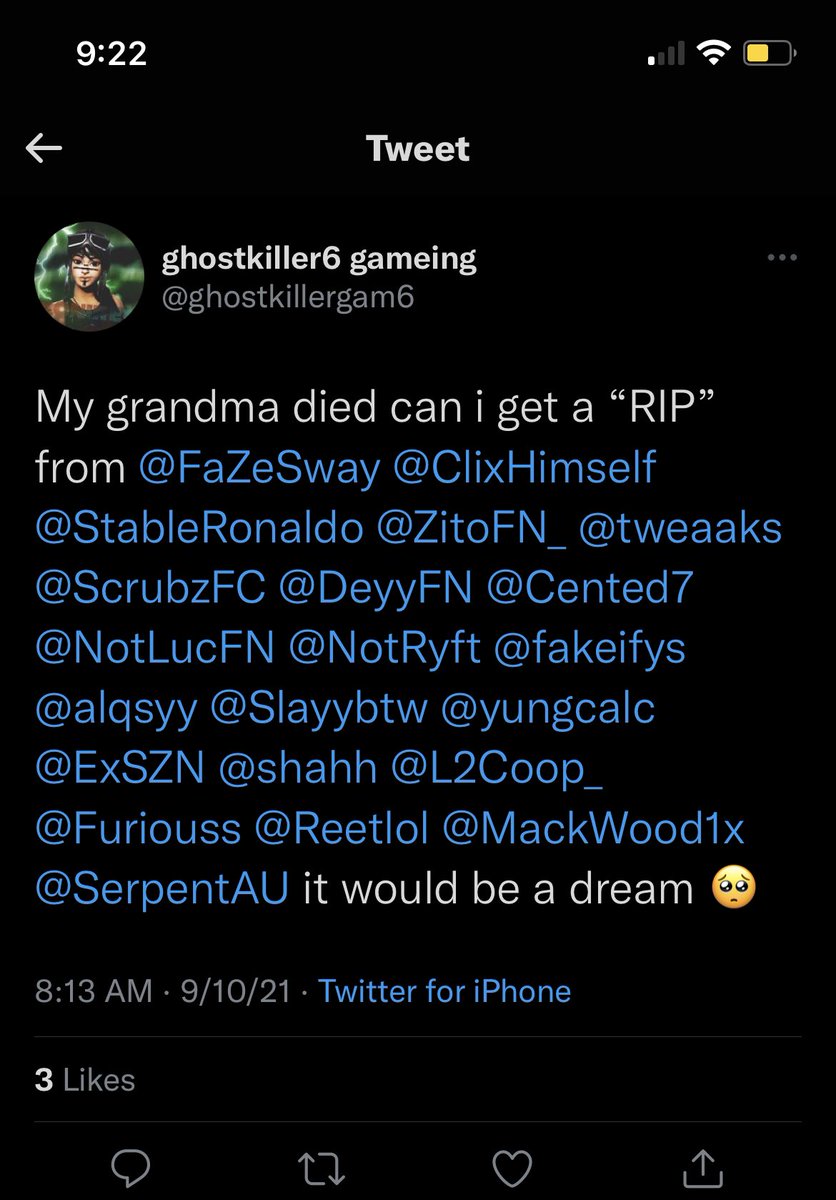This screenshot has width=836, height=1200.
Task: Tap the ghostkiller6 gameing display name
Action: click(x=318, y=259)
